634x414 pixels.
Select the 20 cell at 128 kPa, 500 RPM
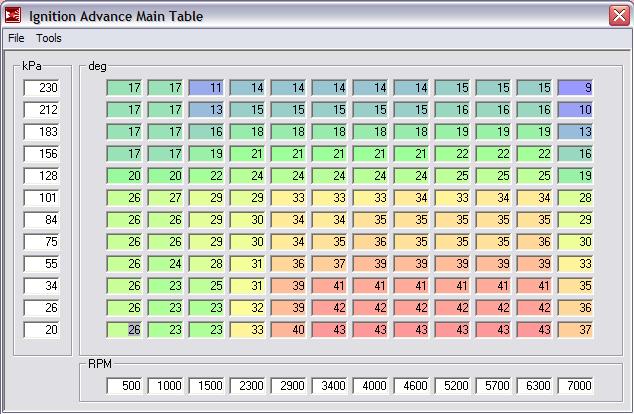pos(124,176)
